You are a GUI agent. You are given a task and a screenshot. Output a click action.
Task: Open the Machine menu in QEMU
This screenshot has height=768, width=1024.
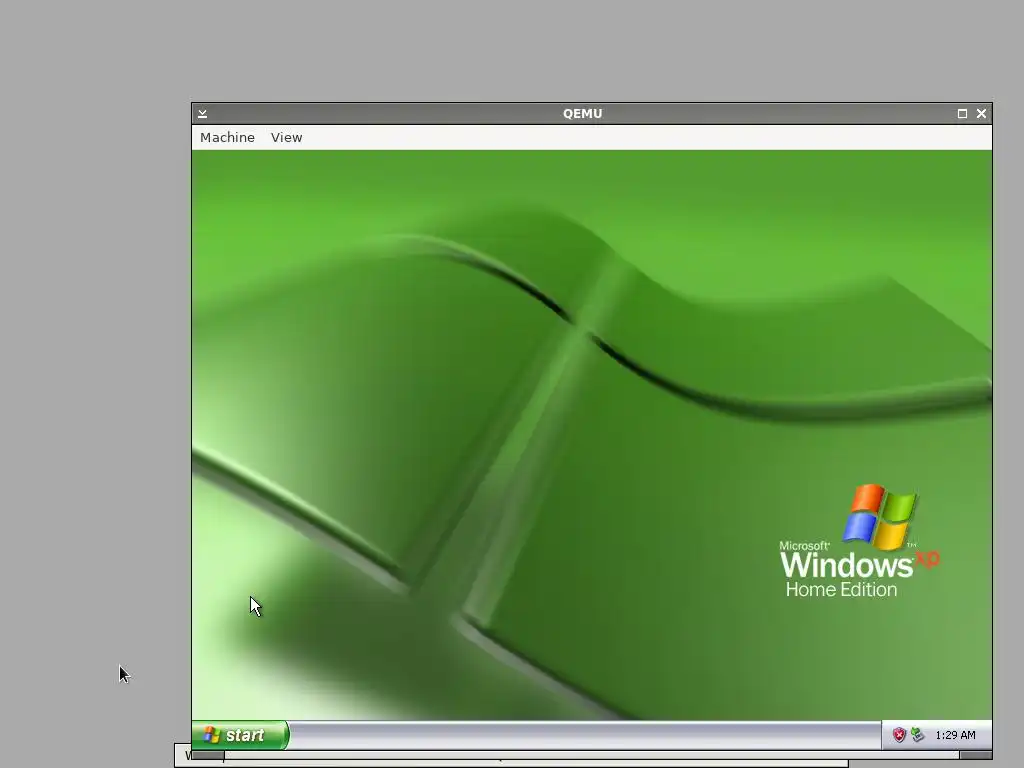(227, 137)
